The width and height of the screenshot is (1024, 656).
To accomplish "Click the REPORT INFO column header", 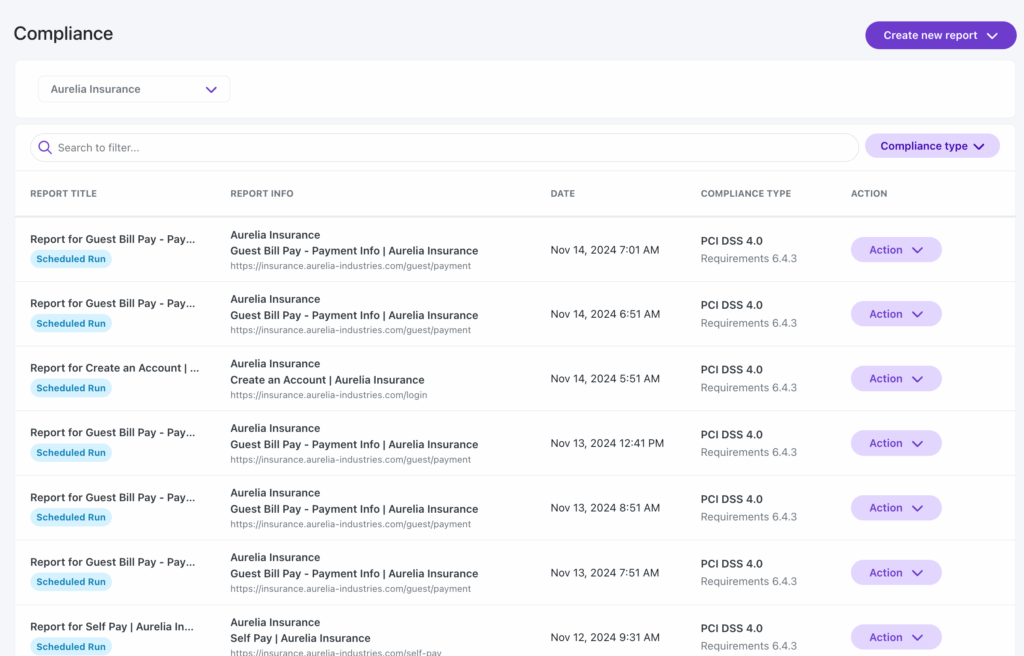I will (x=262, y=193).
